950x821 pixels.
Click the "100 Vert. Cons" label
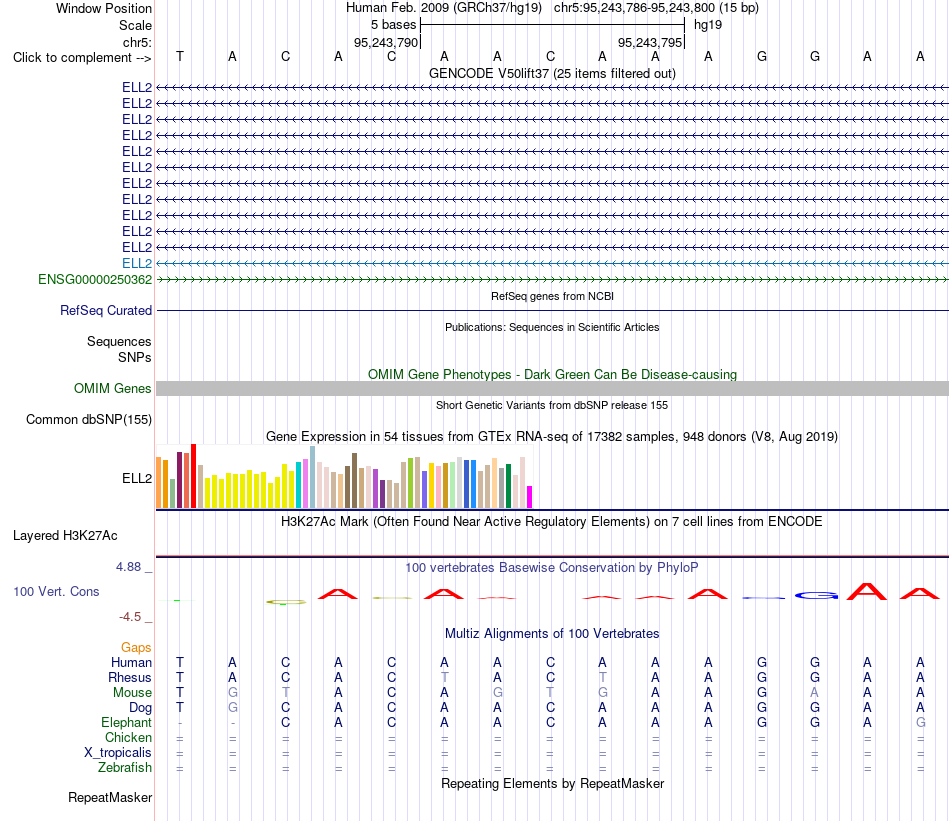tap(56, 591)
